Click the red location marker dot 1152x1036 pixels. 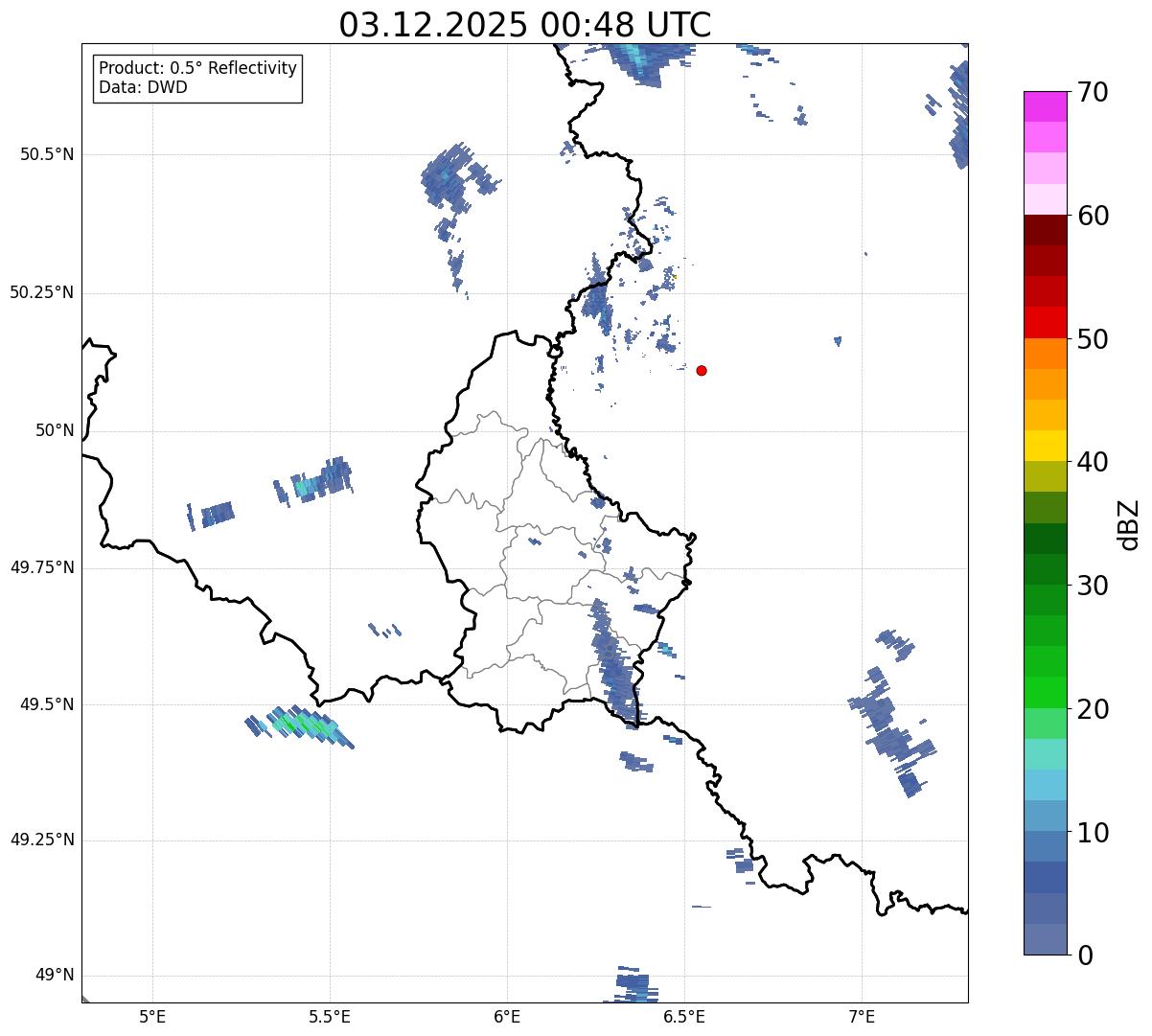(x=702, y=370)
